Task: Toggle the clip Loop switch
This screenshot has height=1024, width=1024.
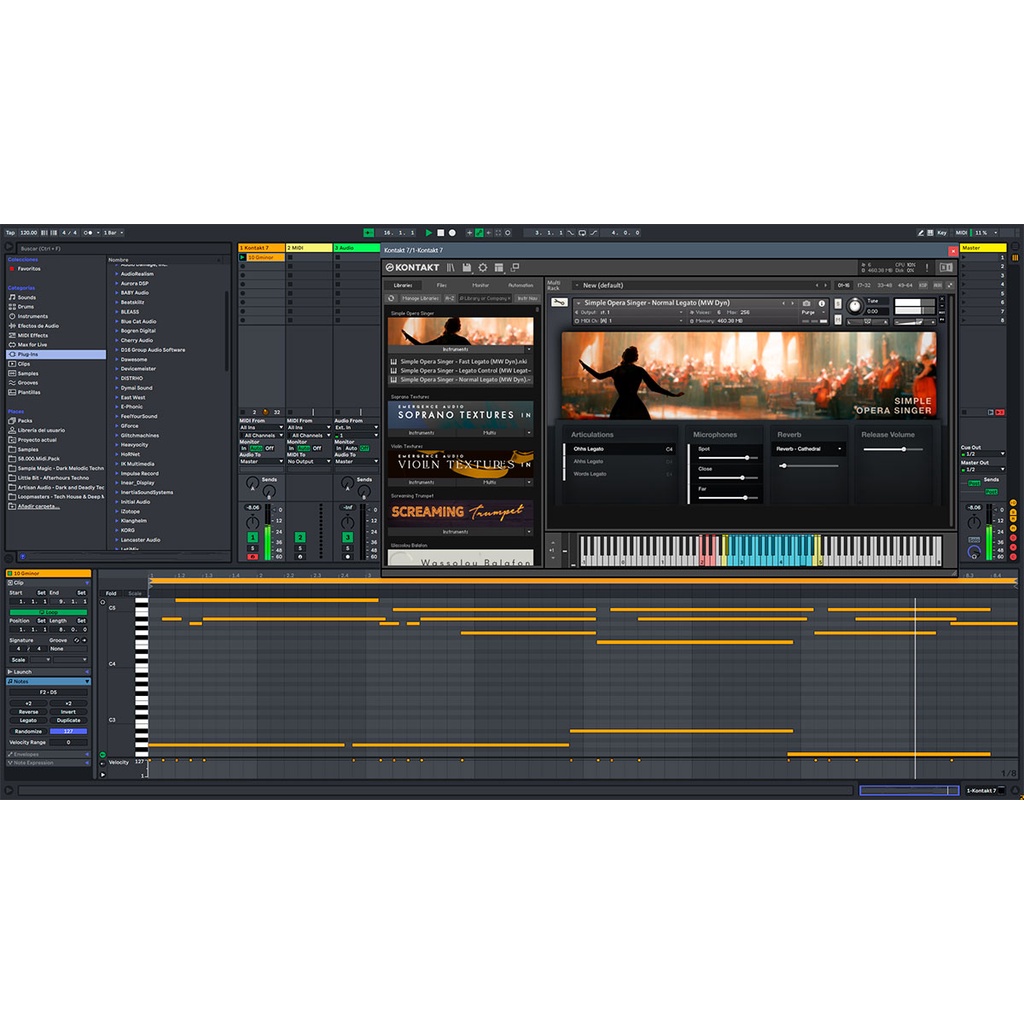Action: [48, 612]
